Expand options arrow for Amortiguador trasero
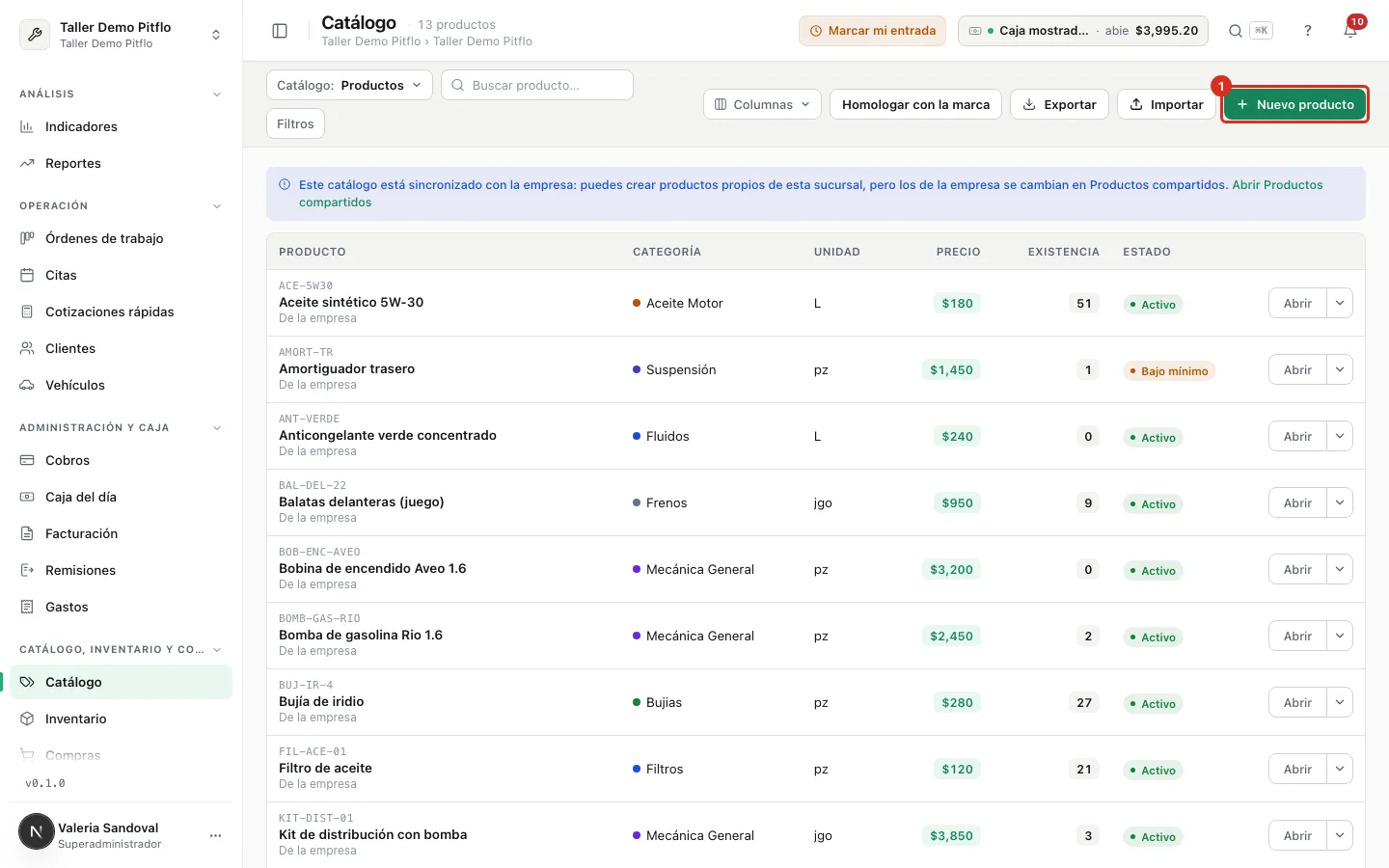1389x868 pixels. pos(1340,369)
